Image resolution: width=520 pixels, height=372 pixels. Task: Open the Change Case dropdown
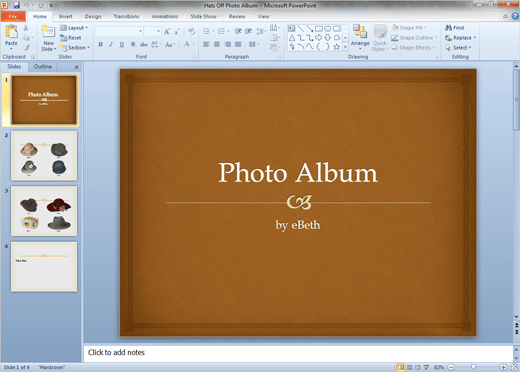[170, 44]
